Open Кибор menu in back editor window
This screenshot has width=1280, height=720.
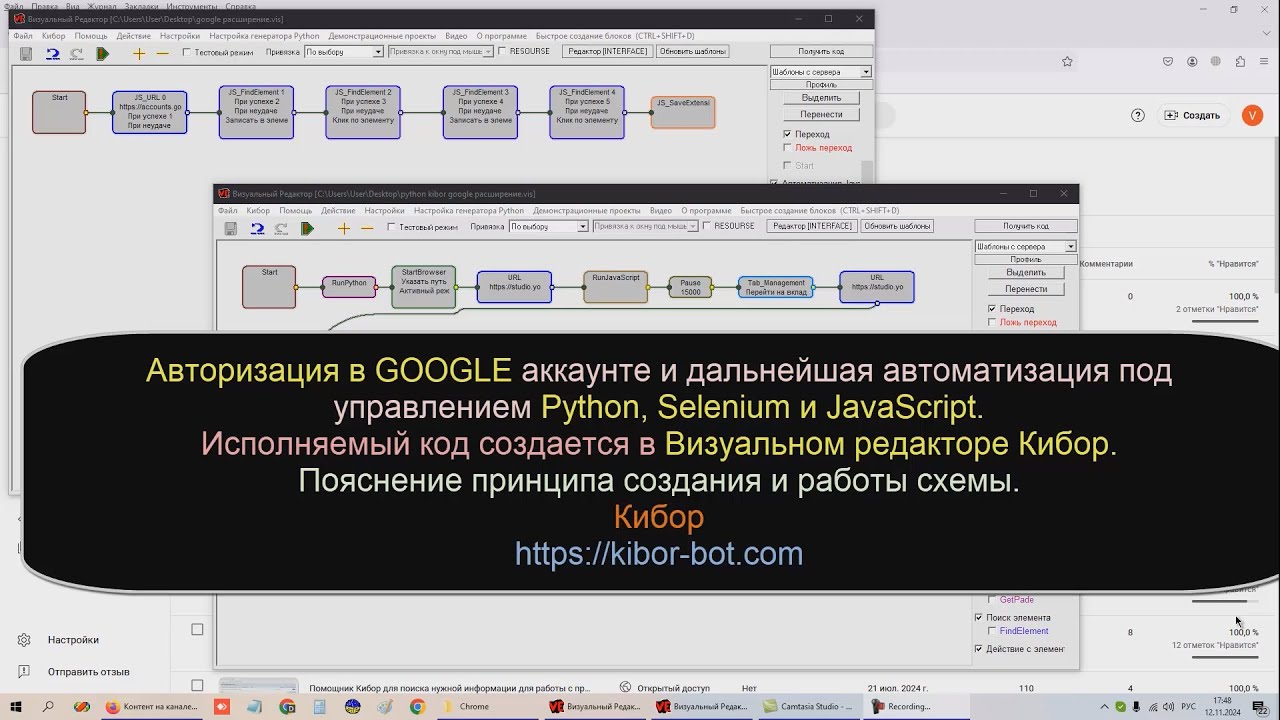(x=53, y=36)
